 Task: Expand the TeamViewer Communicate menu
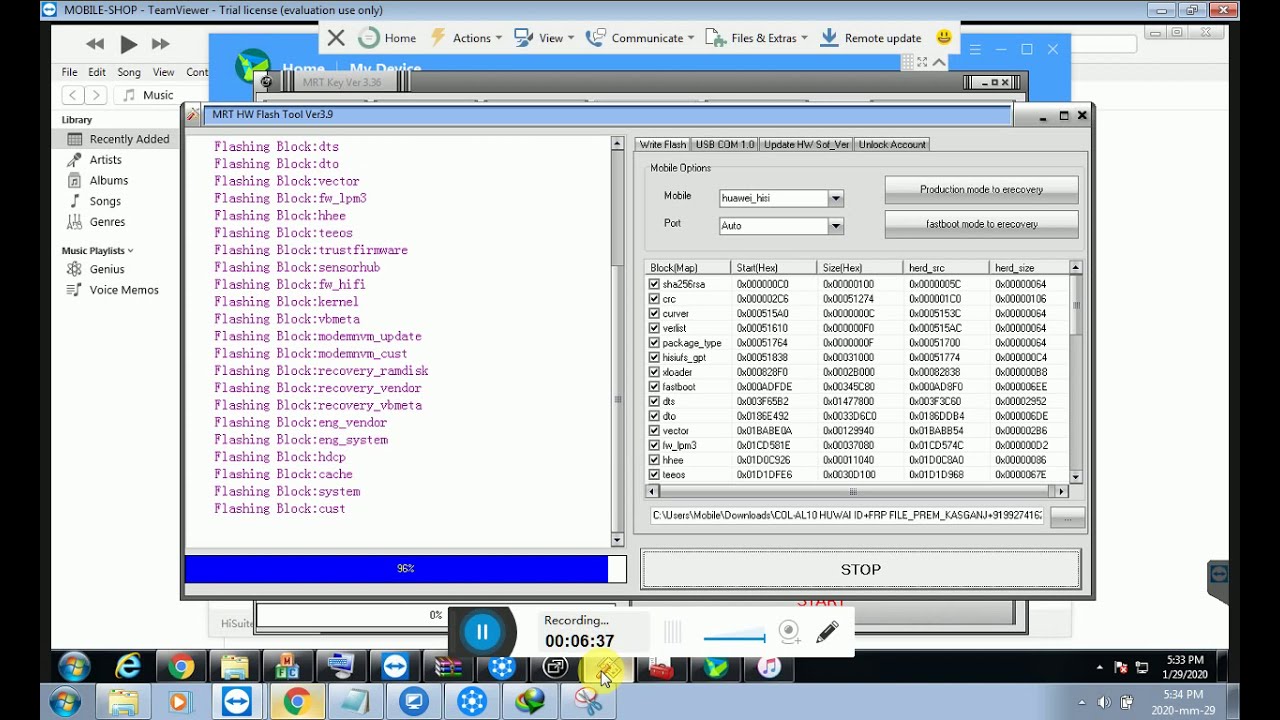tap(640, 38)
